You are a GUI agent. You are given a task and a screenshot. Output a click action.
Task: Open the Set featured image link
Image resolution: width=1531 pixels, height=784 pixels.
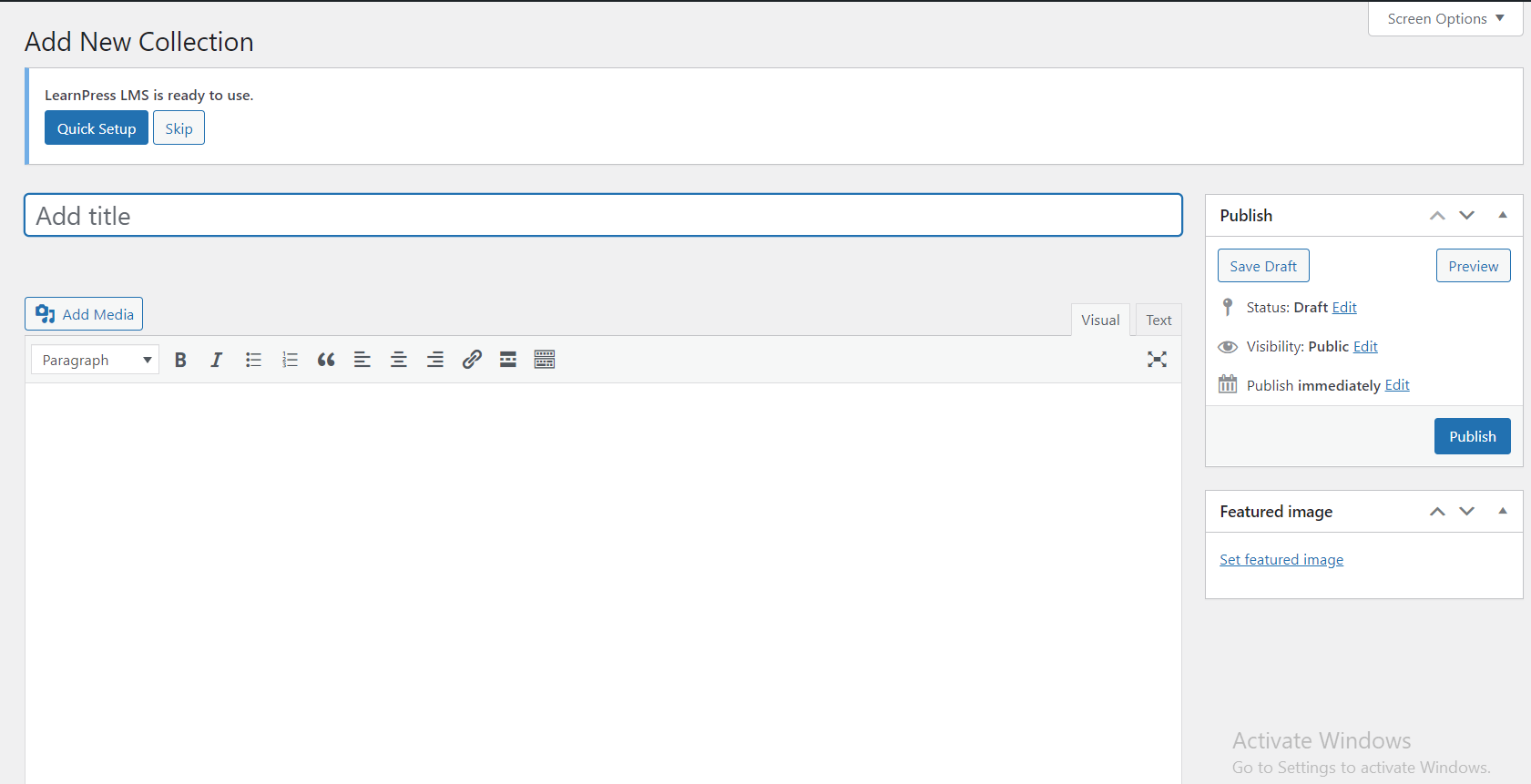[x=1281, y=559]
